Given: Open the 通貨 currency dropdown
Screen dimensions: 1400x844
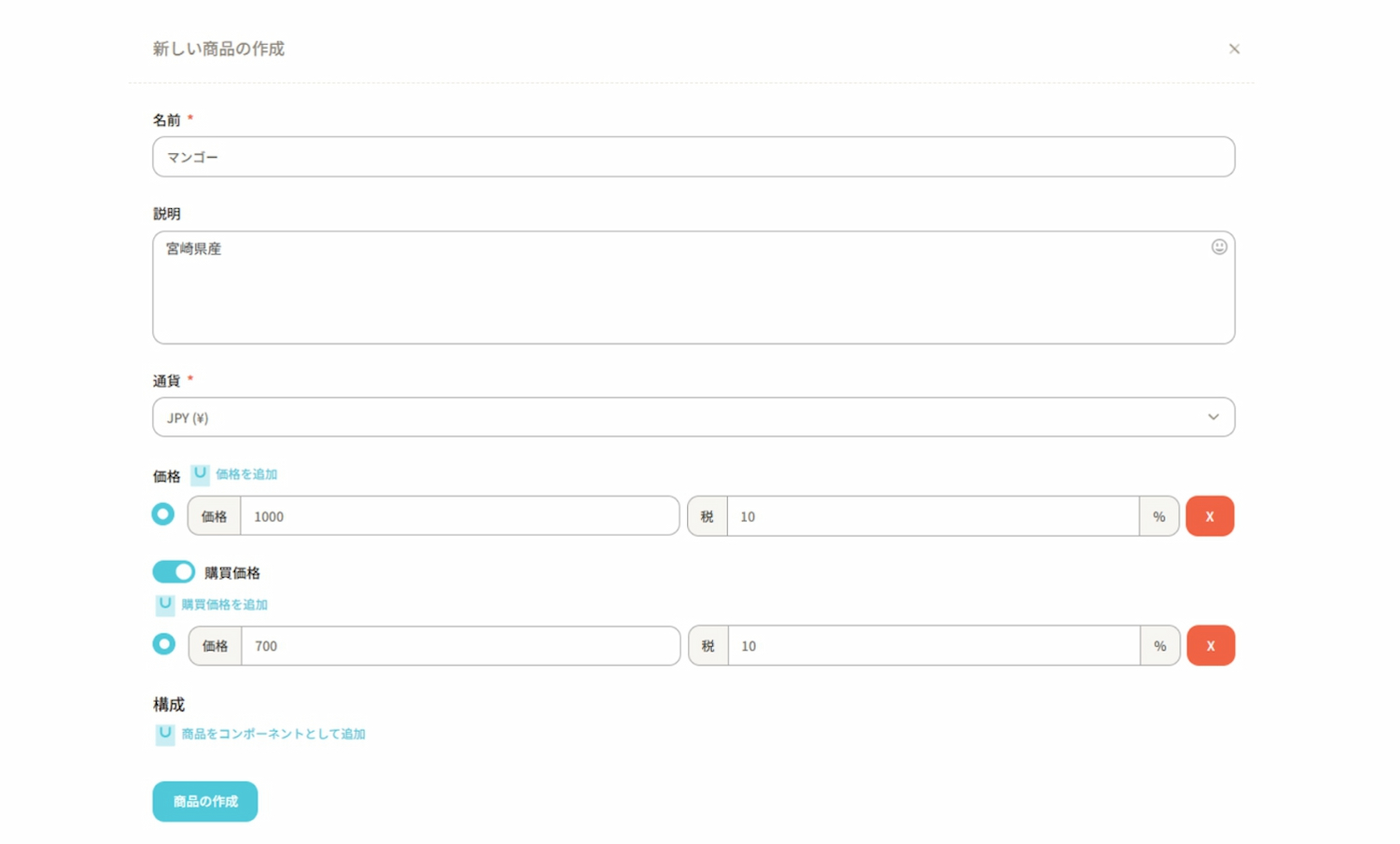Looking at the screenshot, I should click(693, 417).
